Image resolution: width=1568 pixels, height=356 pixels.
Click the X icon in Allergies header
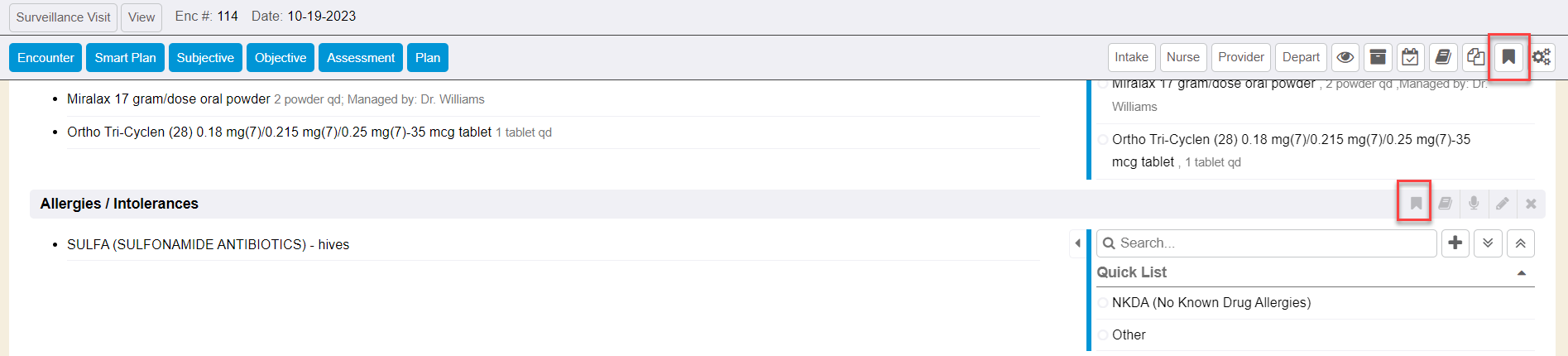(1531, 204)
